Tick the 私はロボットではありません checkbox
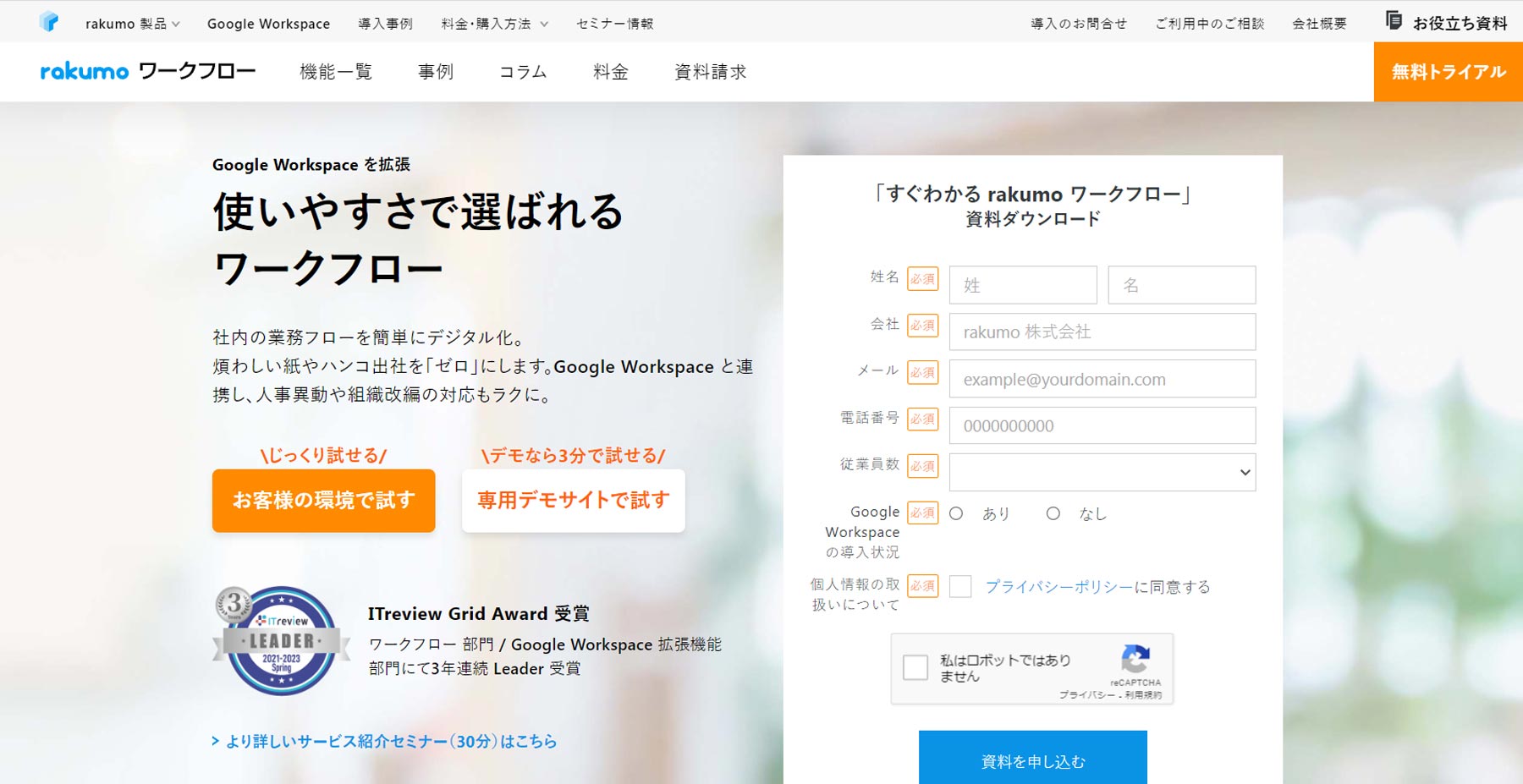Screen dimensions: 1523x784 click(x=915, y=667)
